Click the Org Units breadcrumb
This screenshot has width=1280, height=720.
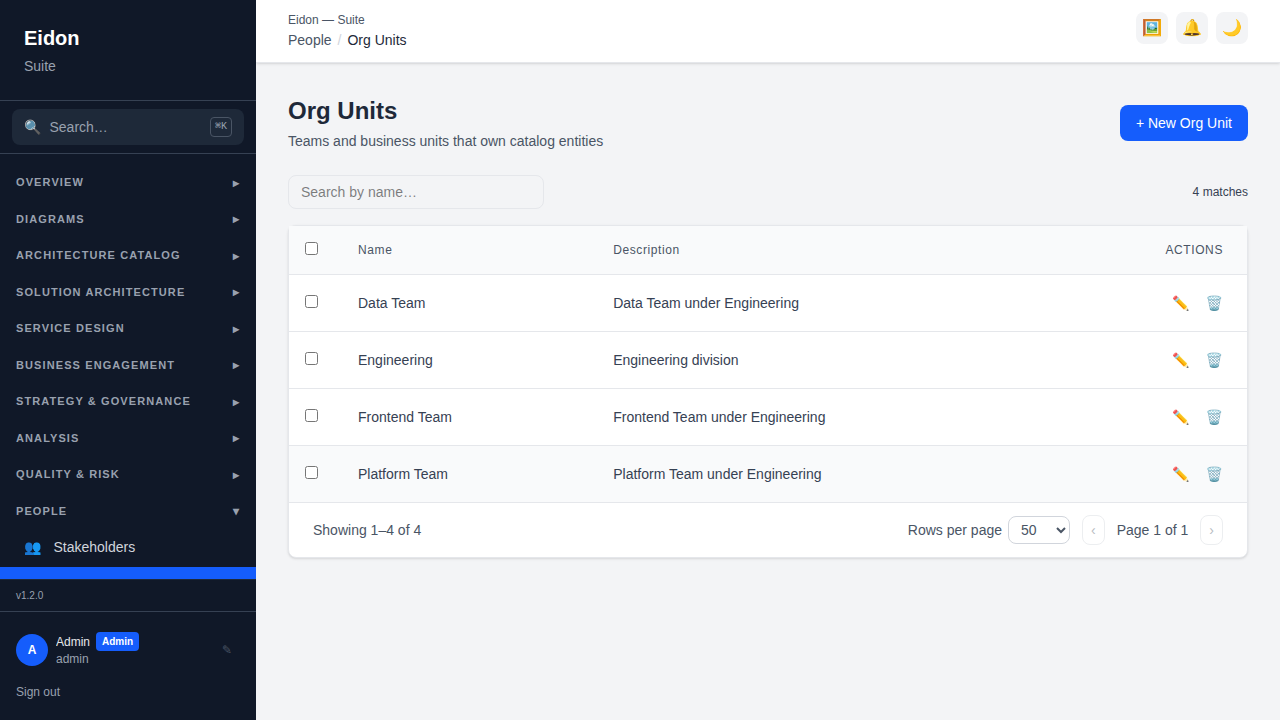coord(377,40)
